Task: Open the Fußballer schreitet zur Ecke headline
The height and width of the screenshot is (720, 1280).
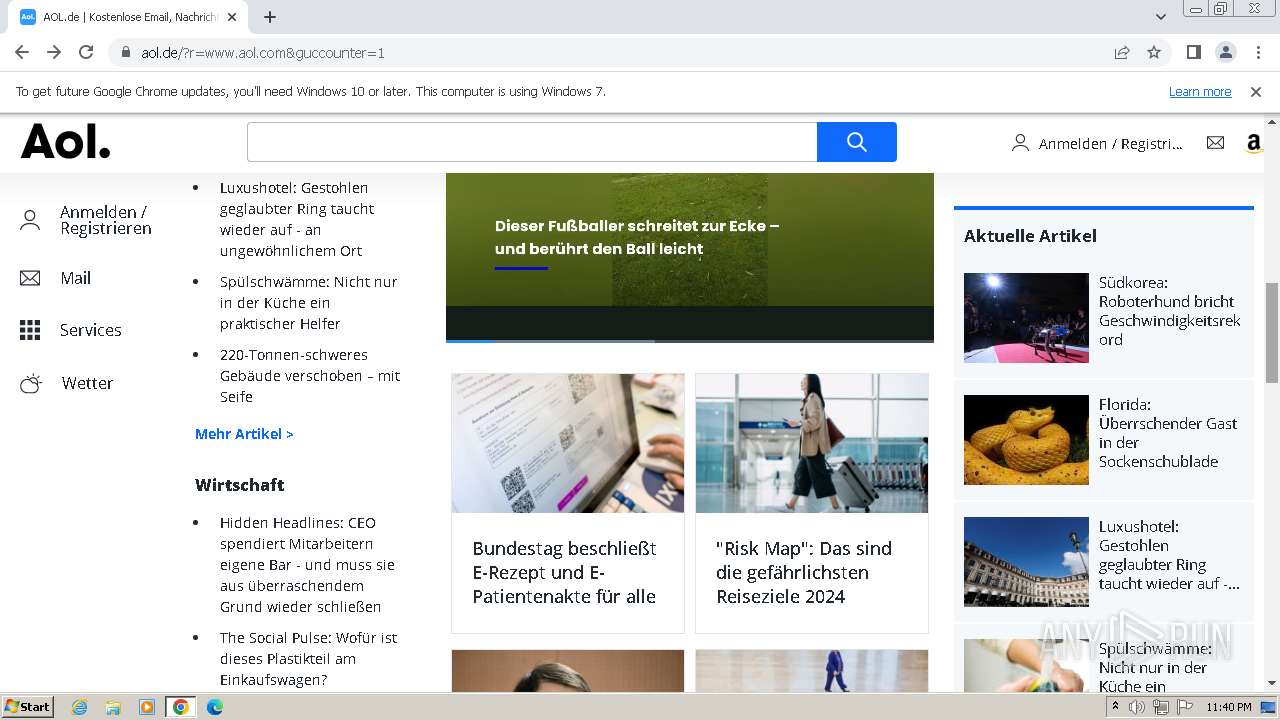Action: coord(637,237)
